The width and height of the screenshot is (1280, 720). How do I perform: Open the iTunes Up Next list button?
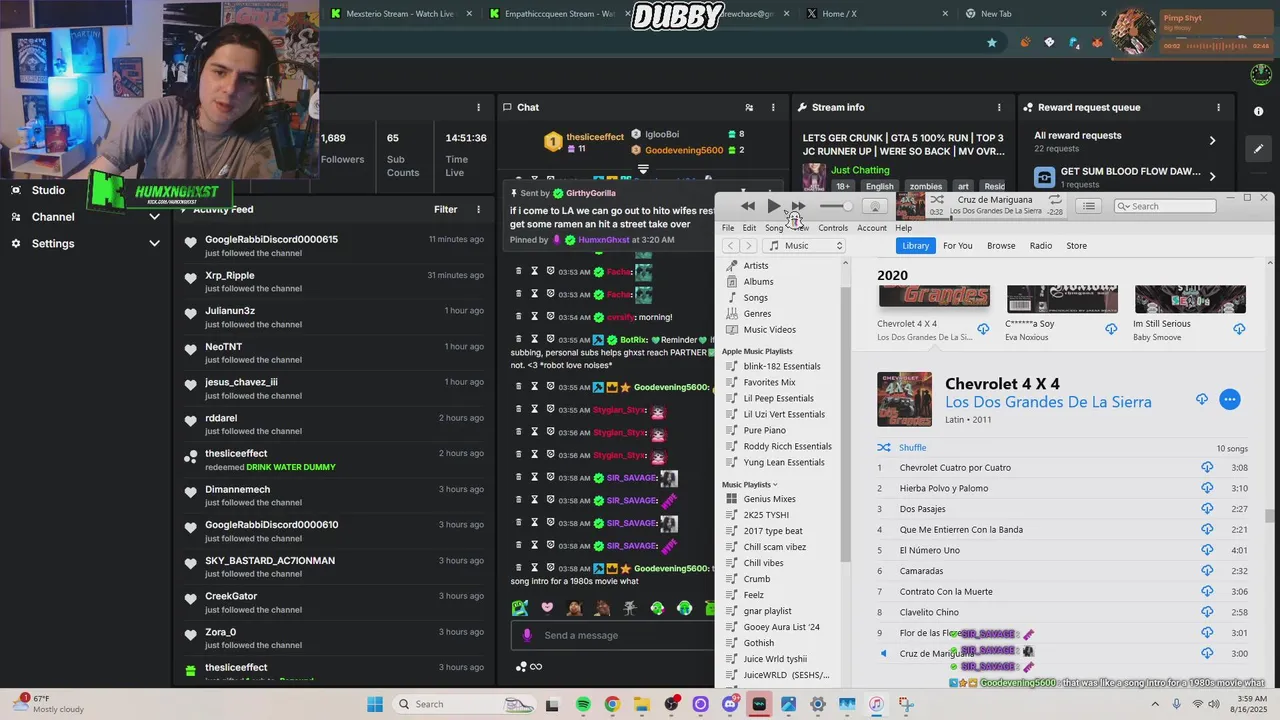coord(1088,206)
